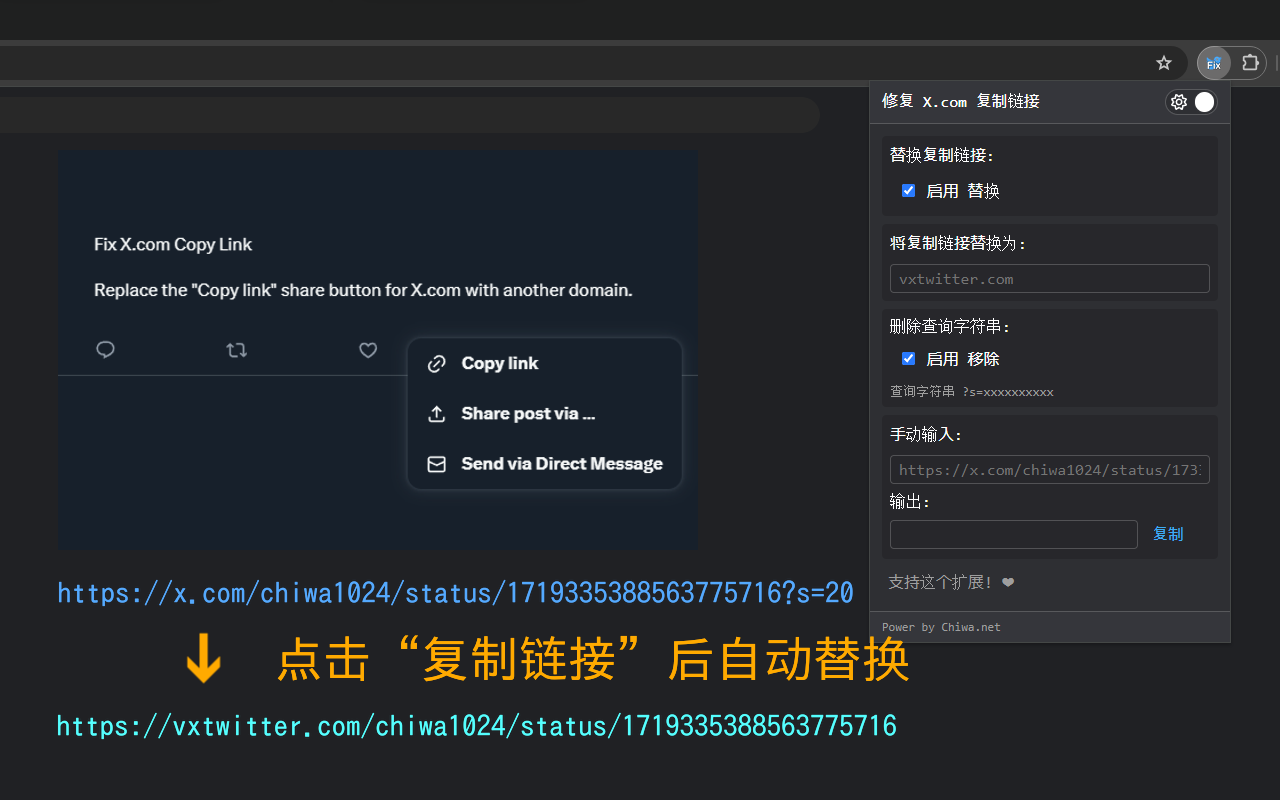The image size is (1280, 800).
Task: Click the vxtwitter.com status URL text
Action: [x=476, y=726]
